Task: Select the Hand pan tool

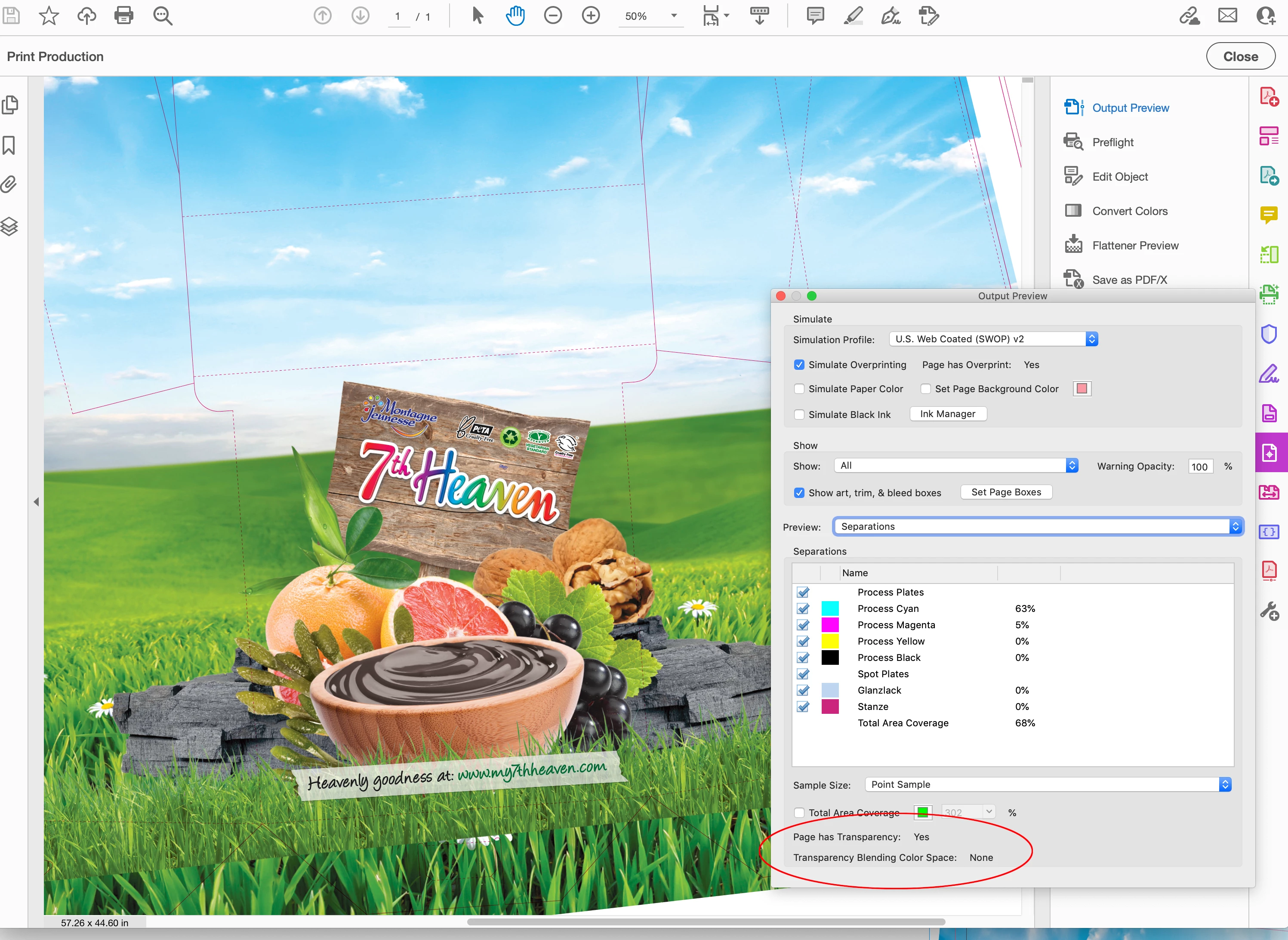Action: (x=515, y=16)
